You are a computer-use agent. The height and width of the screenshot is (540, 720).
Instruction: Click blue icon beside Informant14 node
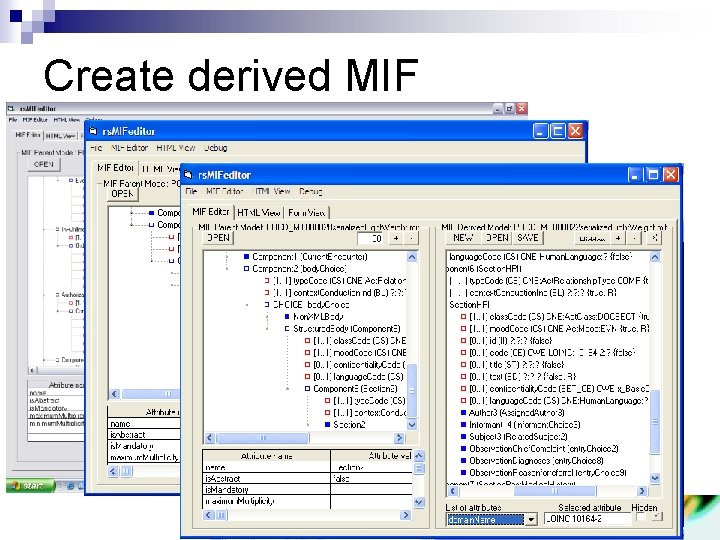pyautogui.click(x=463, y=424)
